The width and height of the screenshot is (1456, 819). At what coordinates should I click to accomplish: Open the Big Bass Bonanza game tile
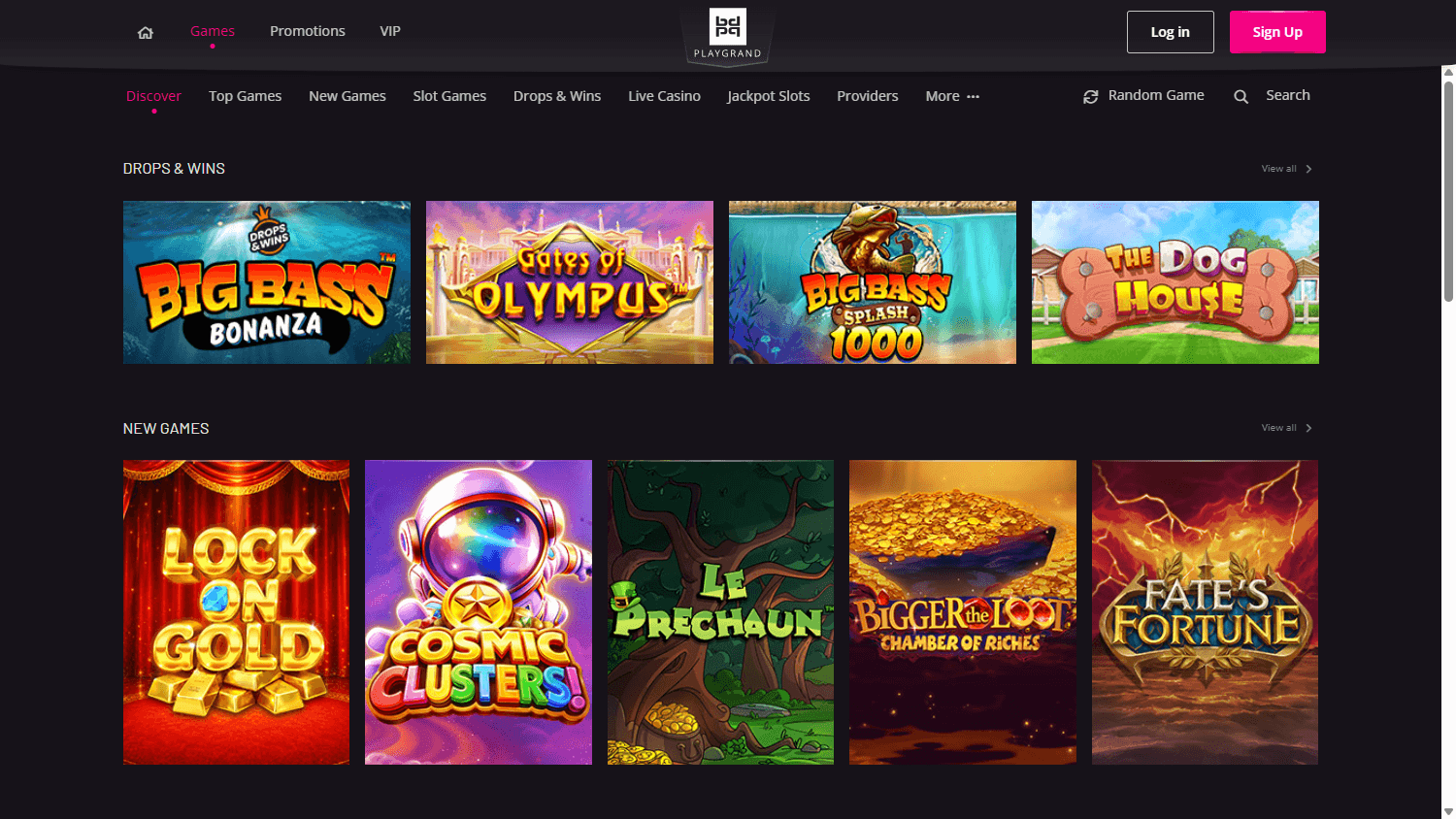(x=267, y=282)
